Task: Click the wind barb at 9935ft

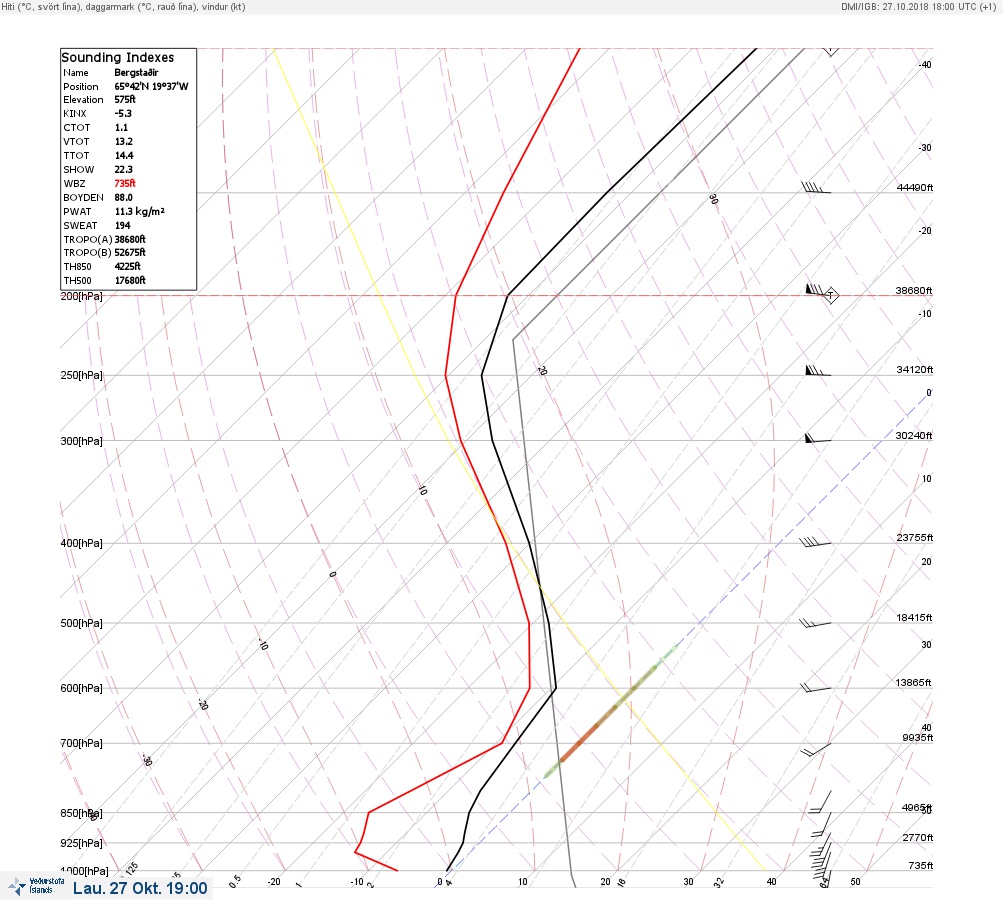Action: pos(816,750)
